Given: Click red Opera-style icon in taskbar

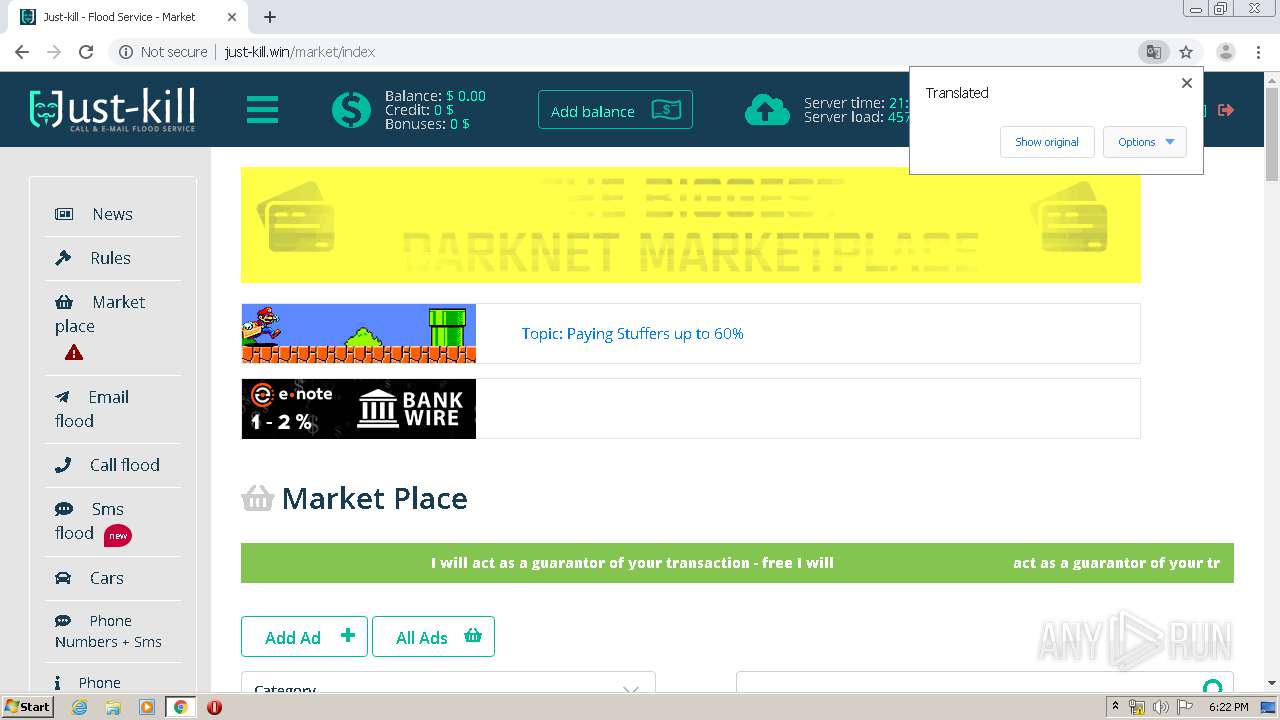Looking at the screenshot, I should pyautogui.click(x=214, y=707).
